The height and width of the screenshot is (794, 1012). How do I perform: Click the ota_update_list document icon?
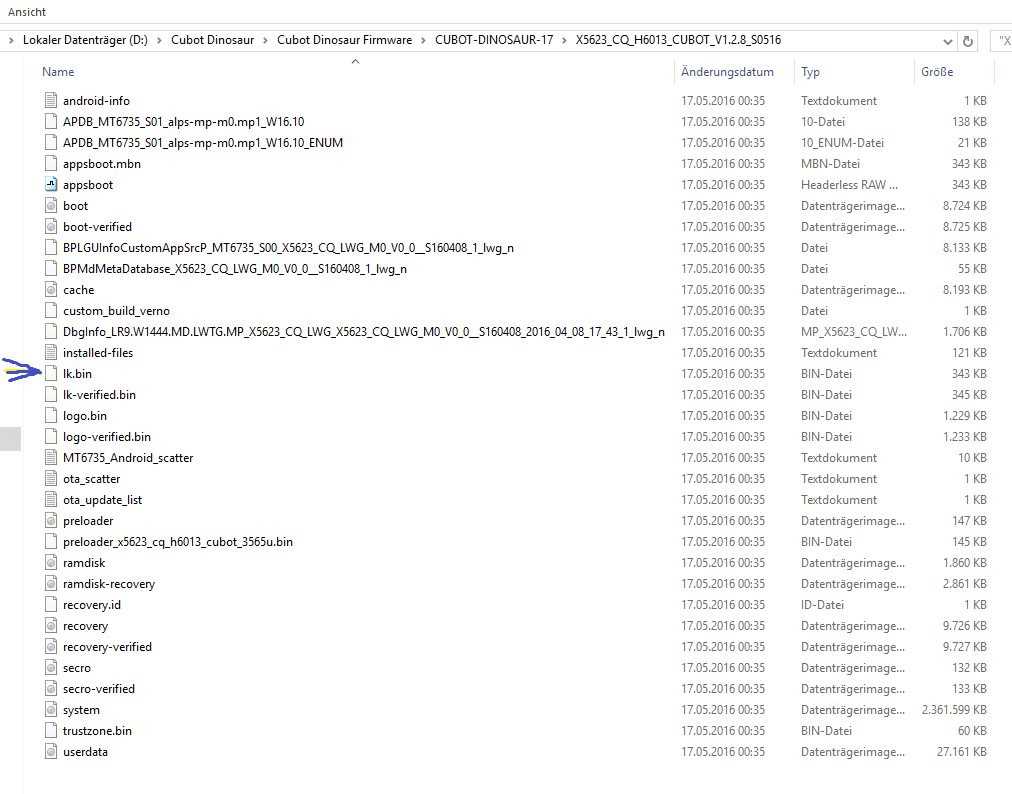tap(51, 499)
